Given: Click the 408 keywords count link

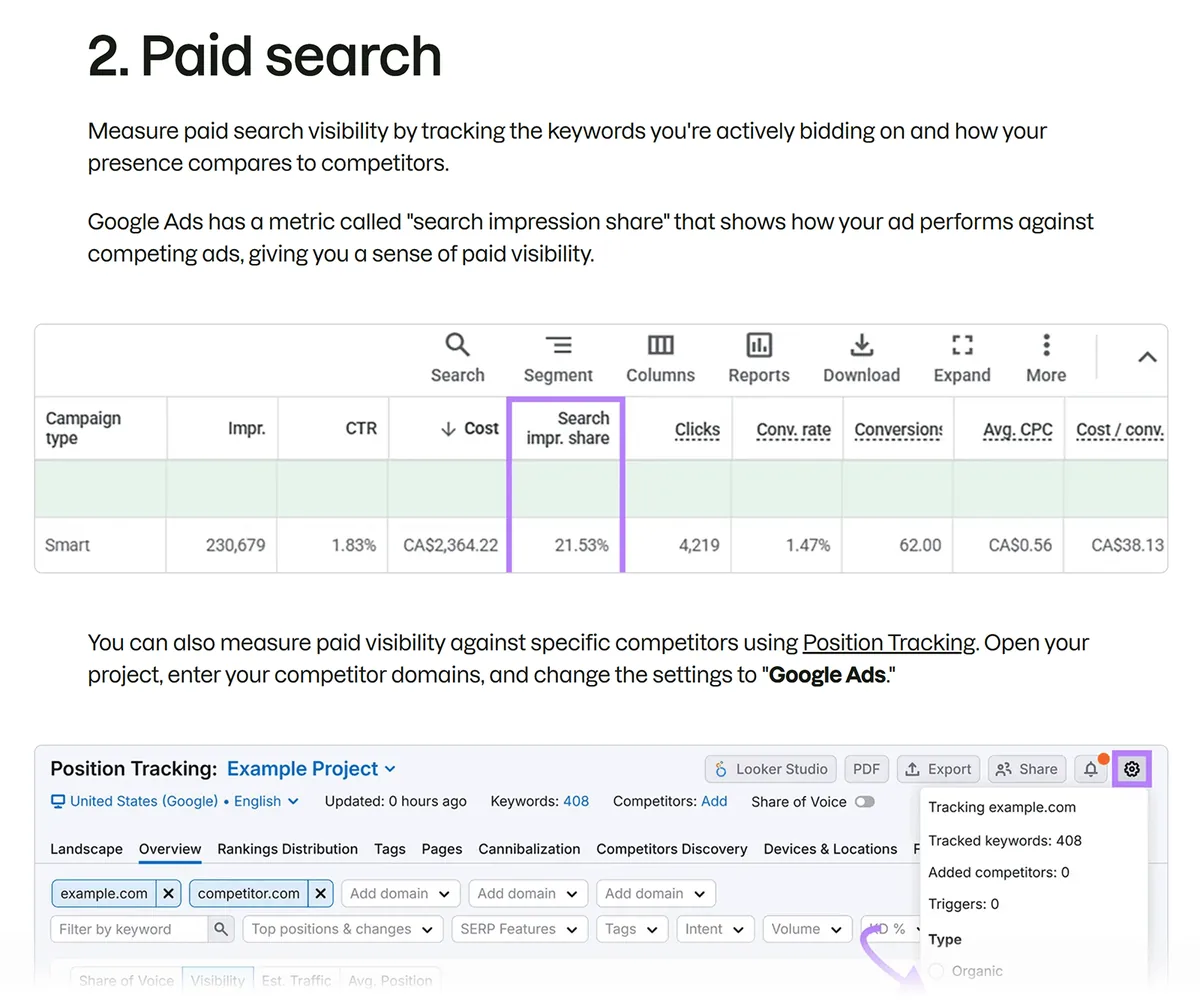Looking at the screenshot, I should [576, 801].
